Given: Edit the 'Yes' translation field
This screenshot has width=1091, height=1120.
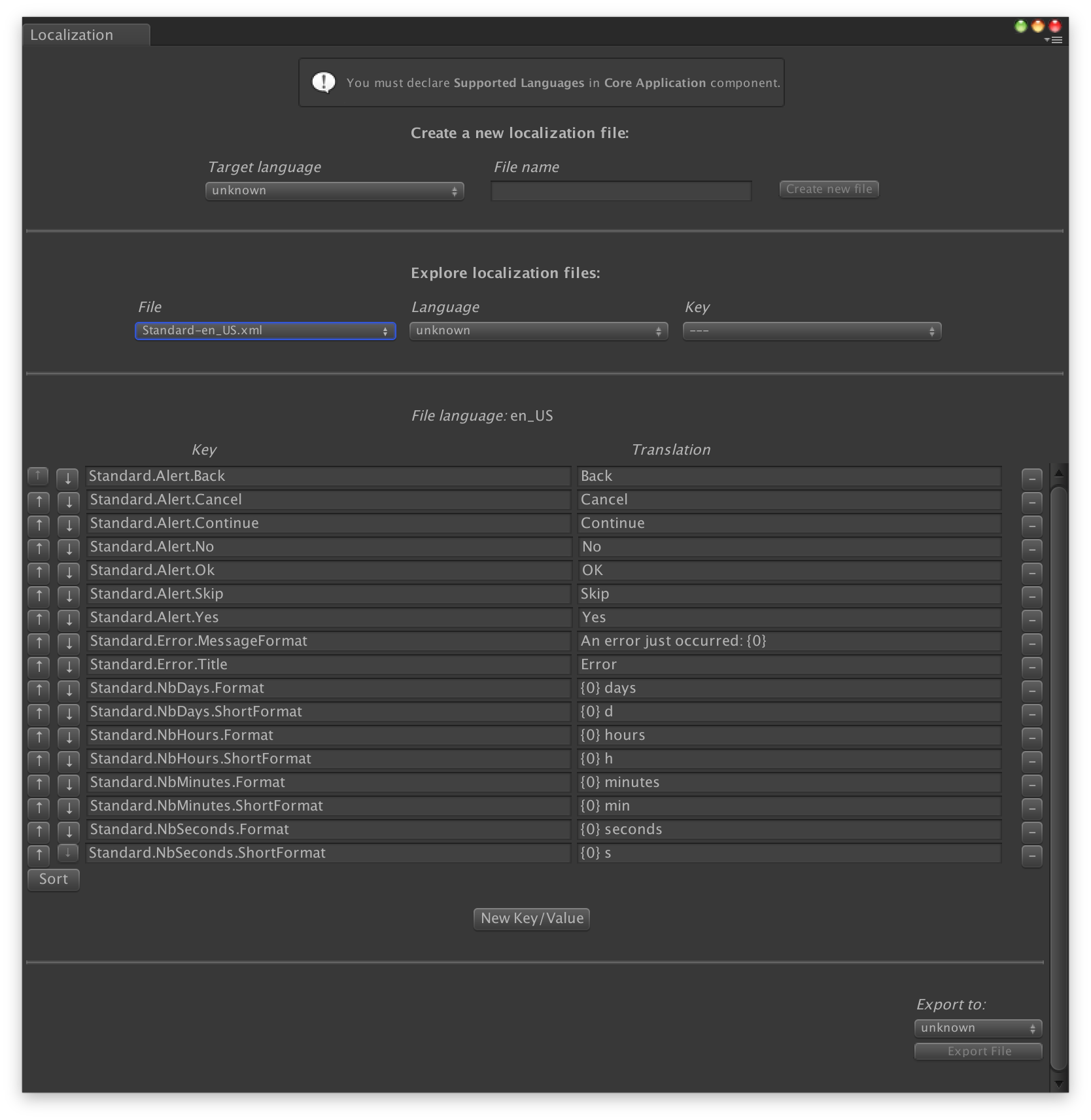Looking at the screenshot, I should coord(789,618).
